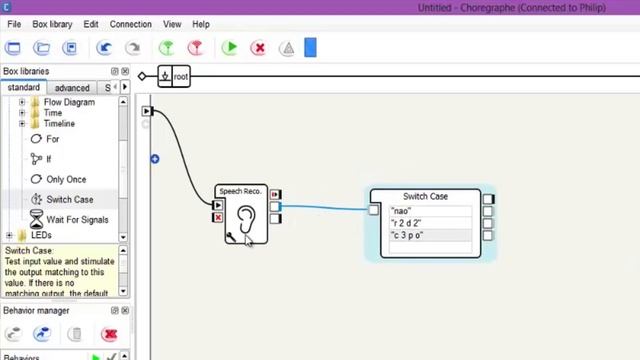
Task: Select Switch Case in the library tree
Action: (x=62, y=200)
